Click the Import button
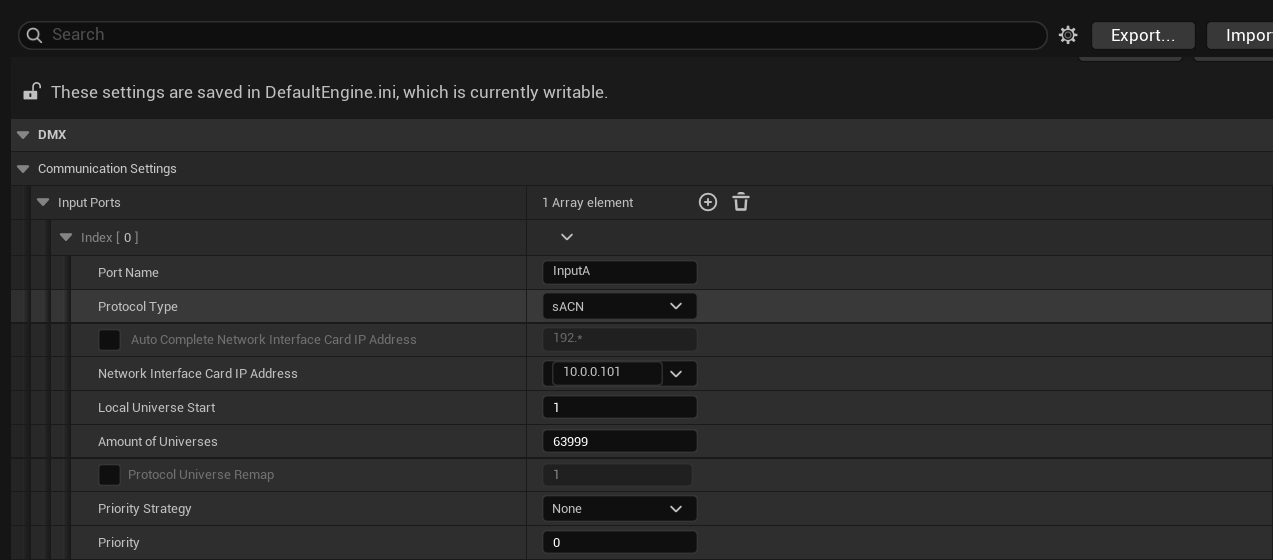This screenshot has height=560, width=1273. pyautogui.click(x=1240, y=35)
